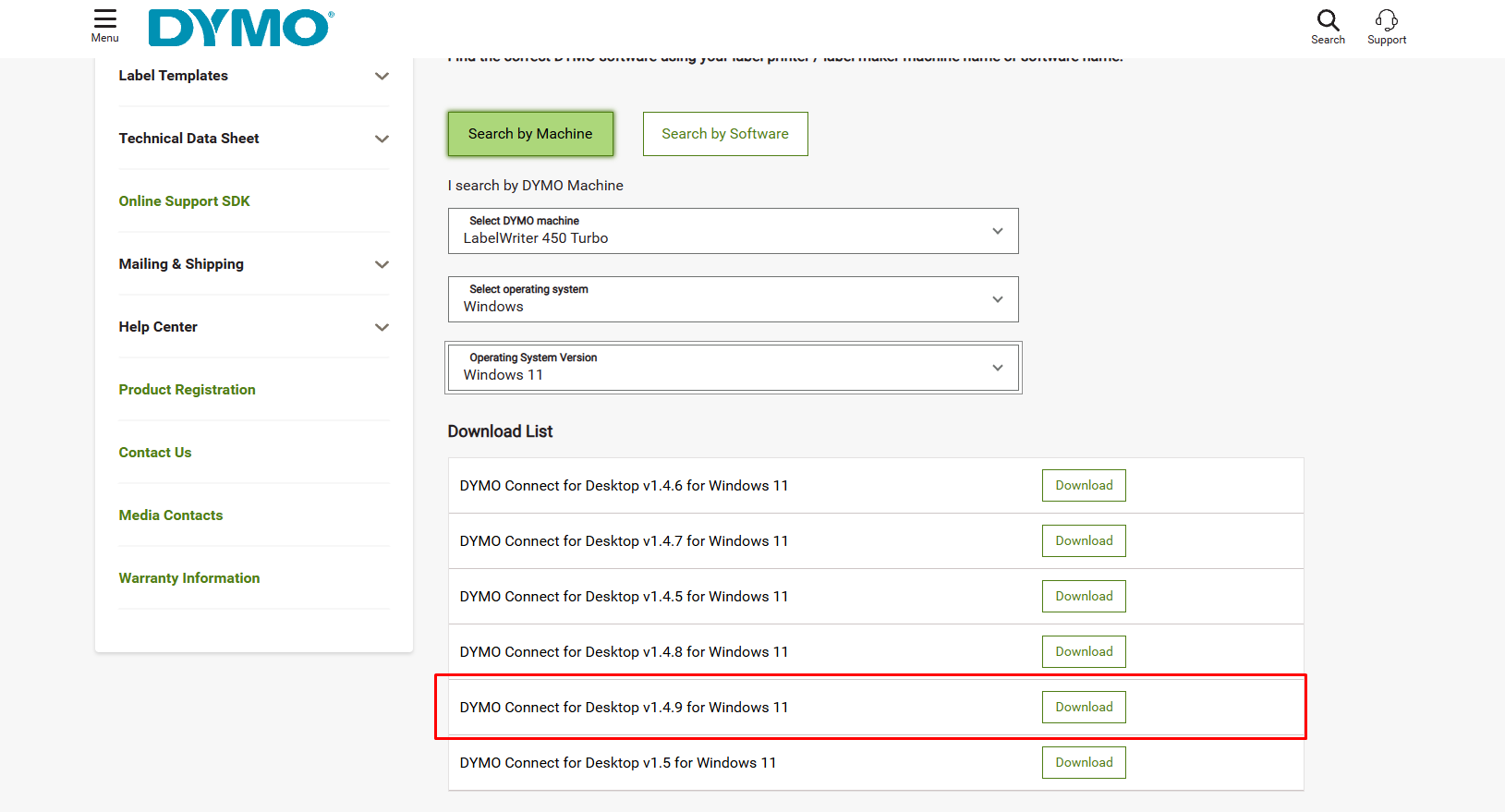
Task: Click the DYMO Connect v1.4.6 row title
Action: [x=625, y=486]
